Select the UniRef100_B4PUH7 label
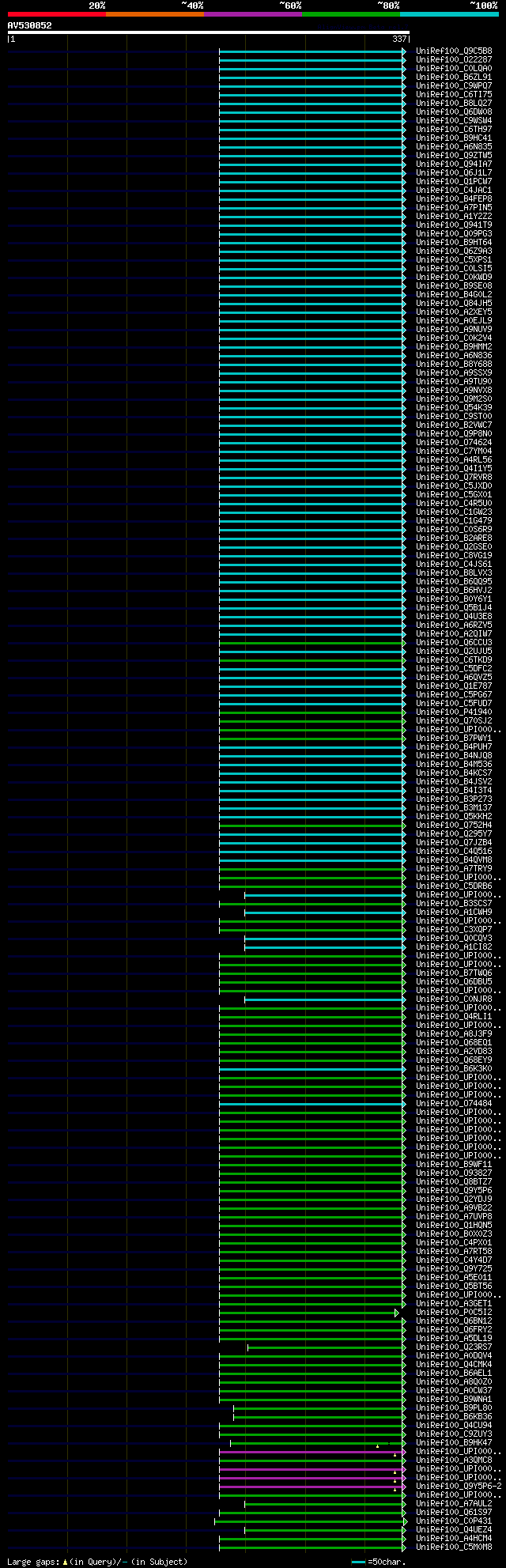This screenshot has height=1568, width=506. (x=454, y=746)
